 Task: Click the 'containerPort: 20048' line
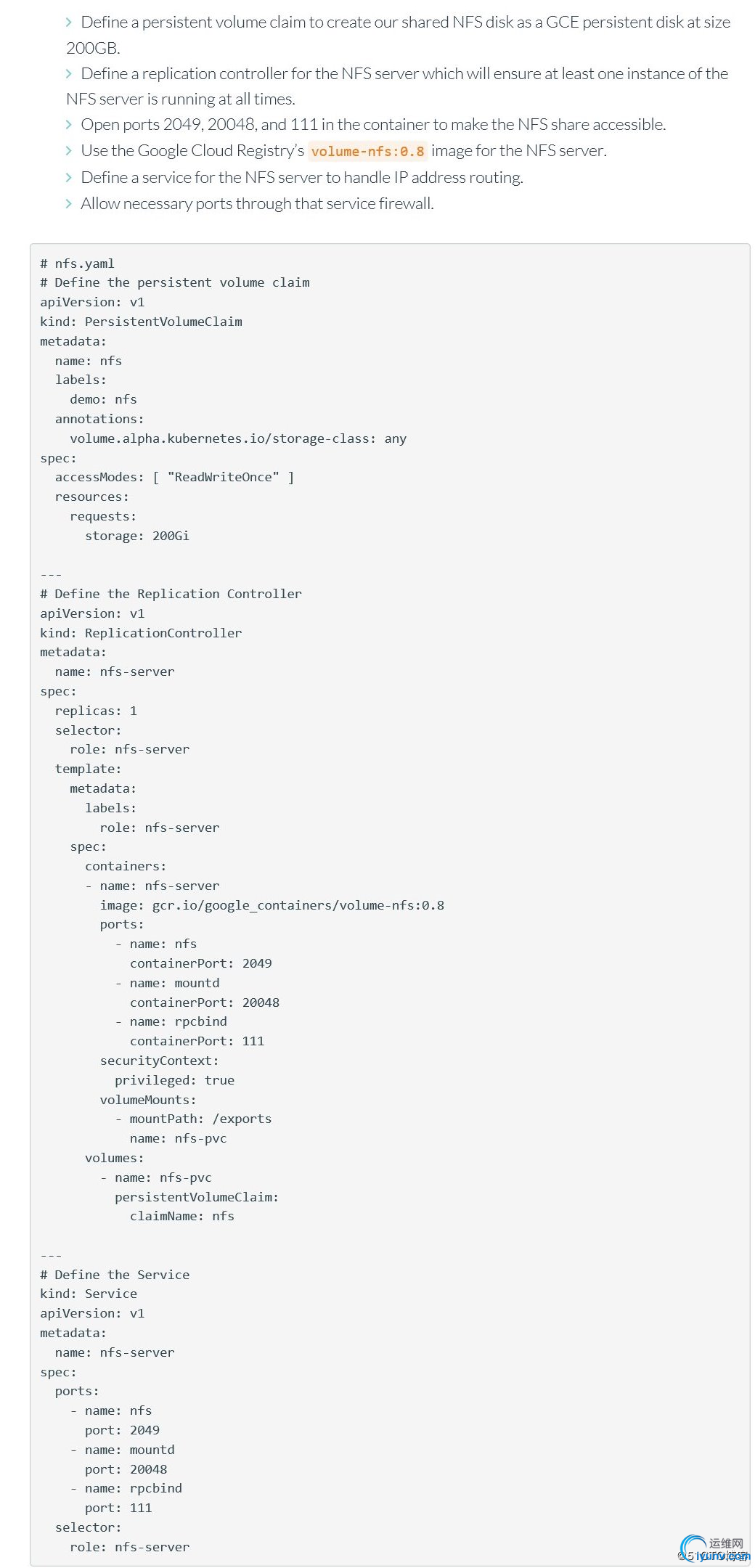205,1003
